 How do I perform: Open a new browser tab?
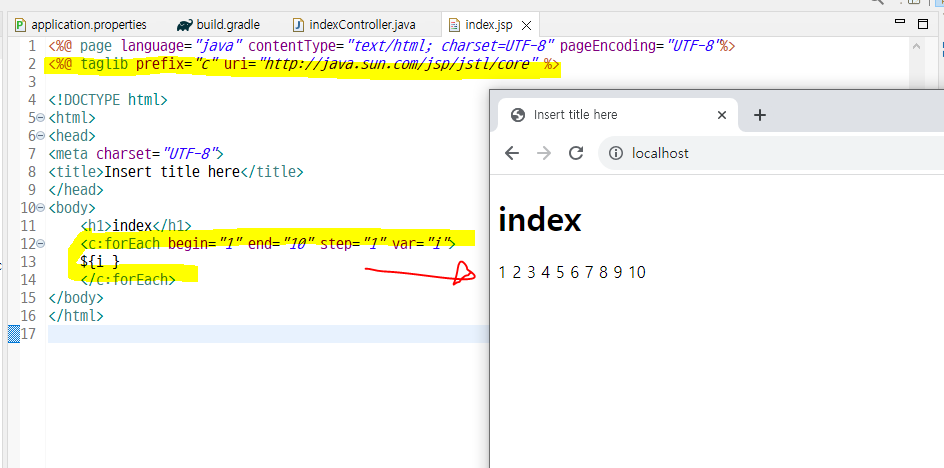760,115
